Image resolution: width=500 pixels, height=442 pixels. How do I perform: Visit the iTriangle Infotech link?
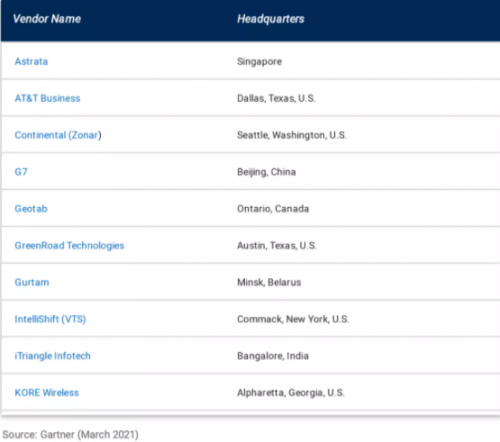point(53,356)
